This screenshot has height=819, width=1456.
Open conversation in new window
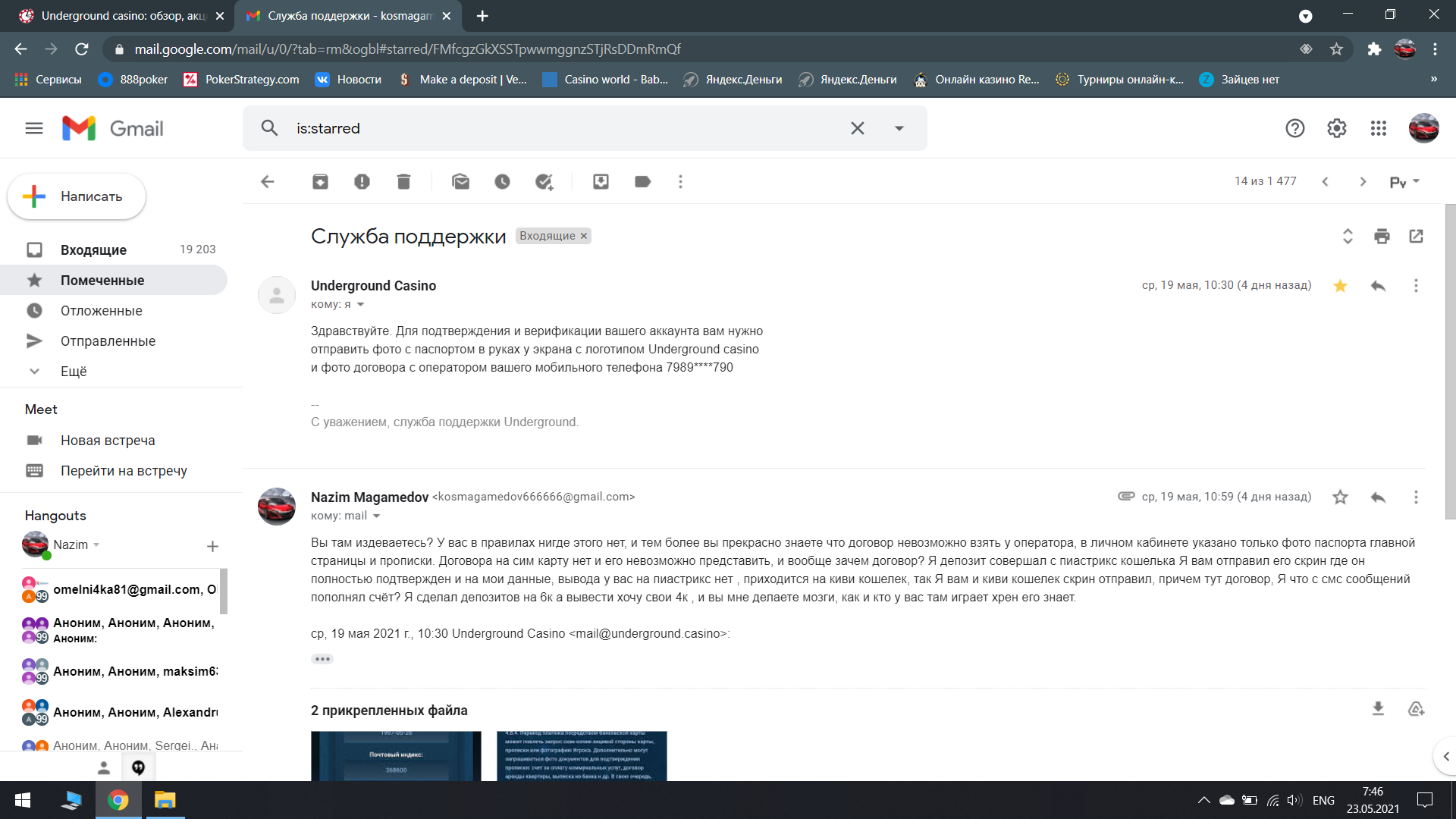point(1416,236)
